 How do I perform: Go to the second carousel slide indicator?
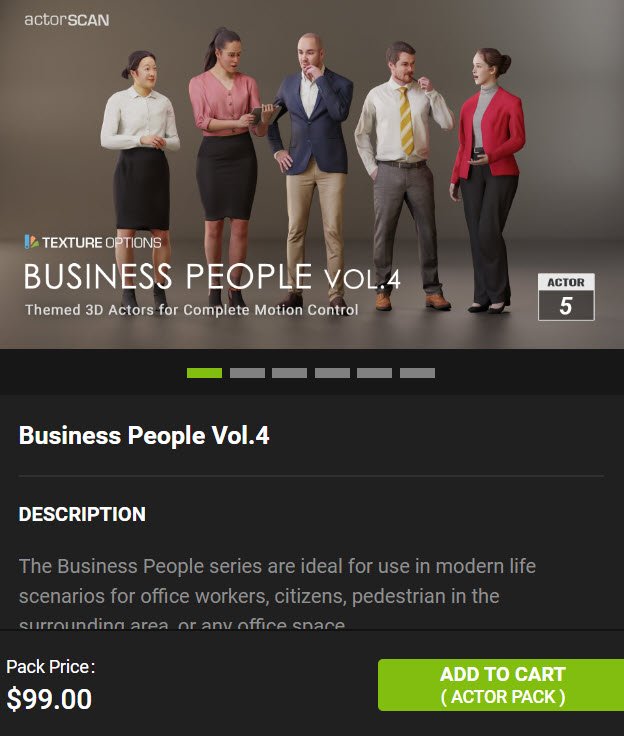(x=247, y=373)
